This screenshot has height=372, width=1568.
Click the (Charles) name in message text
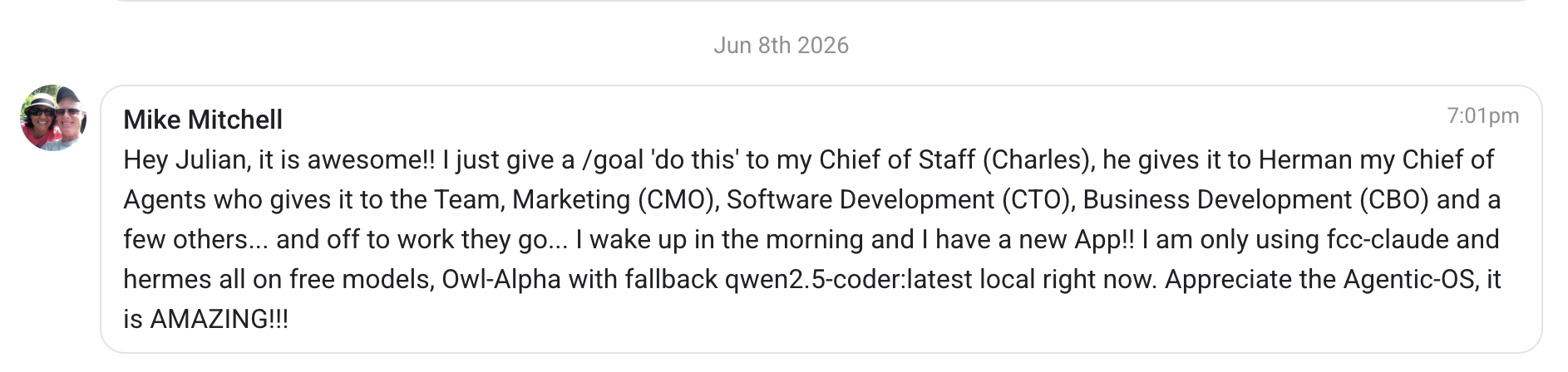tap(1038, 160)
